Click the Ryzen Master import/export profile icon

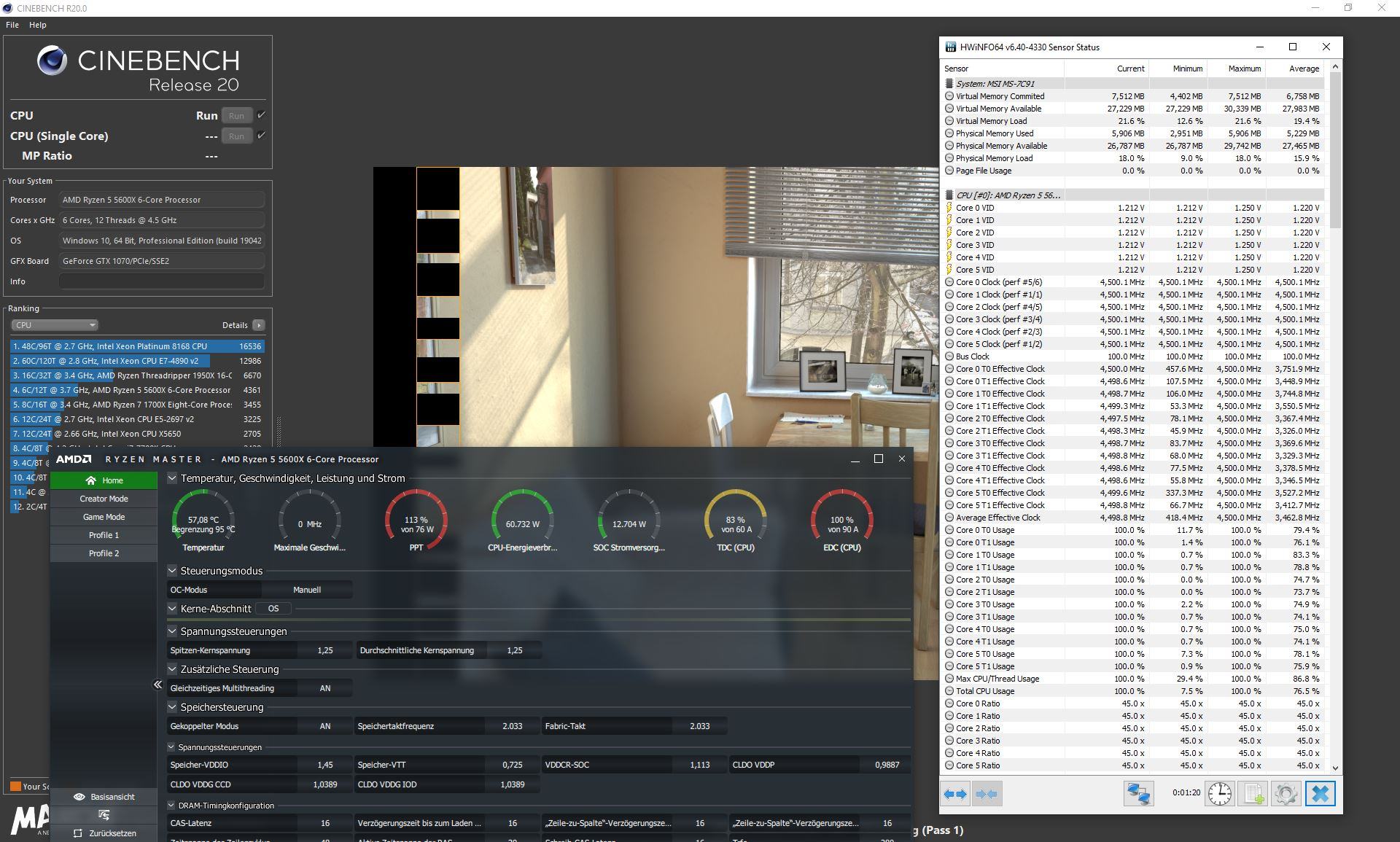click(104, 815)
